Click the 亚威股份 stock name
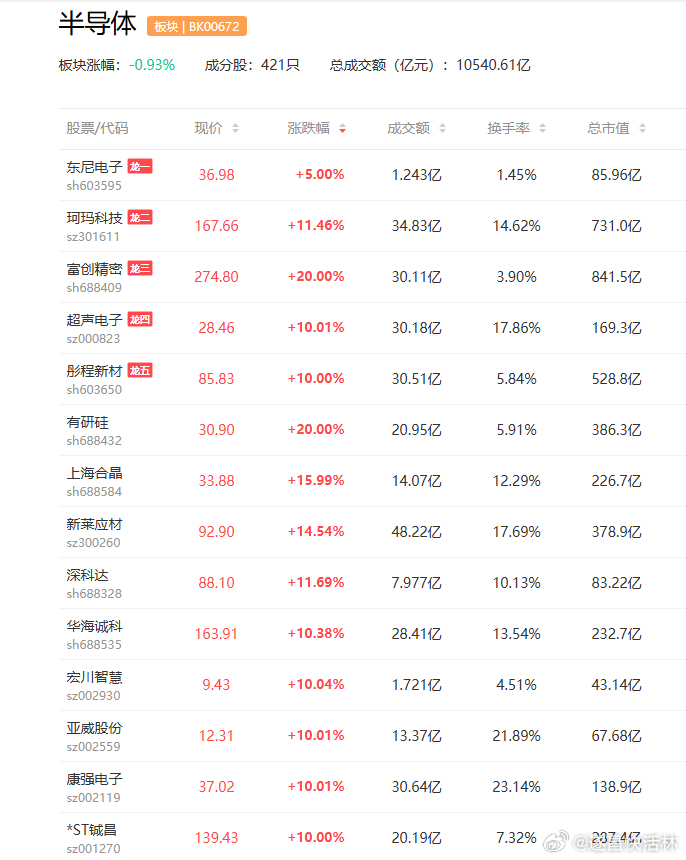Viewport: 686px width, 860px height. [x=94, y=728]
